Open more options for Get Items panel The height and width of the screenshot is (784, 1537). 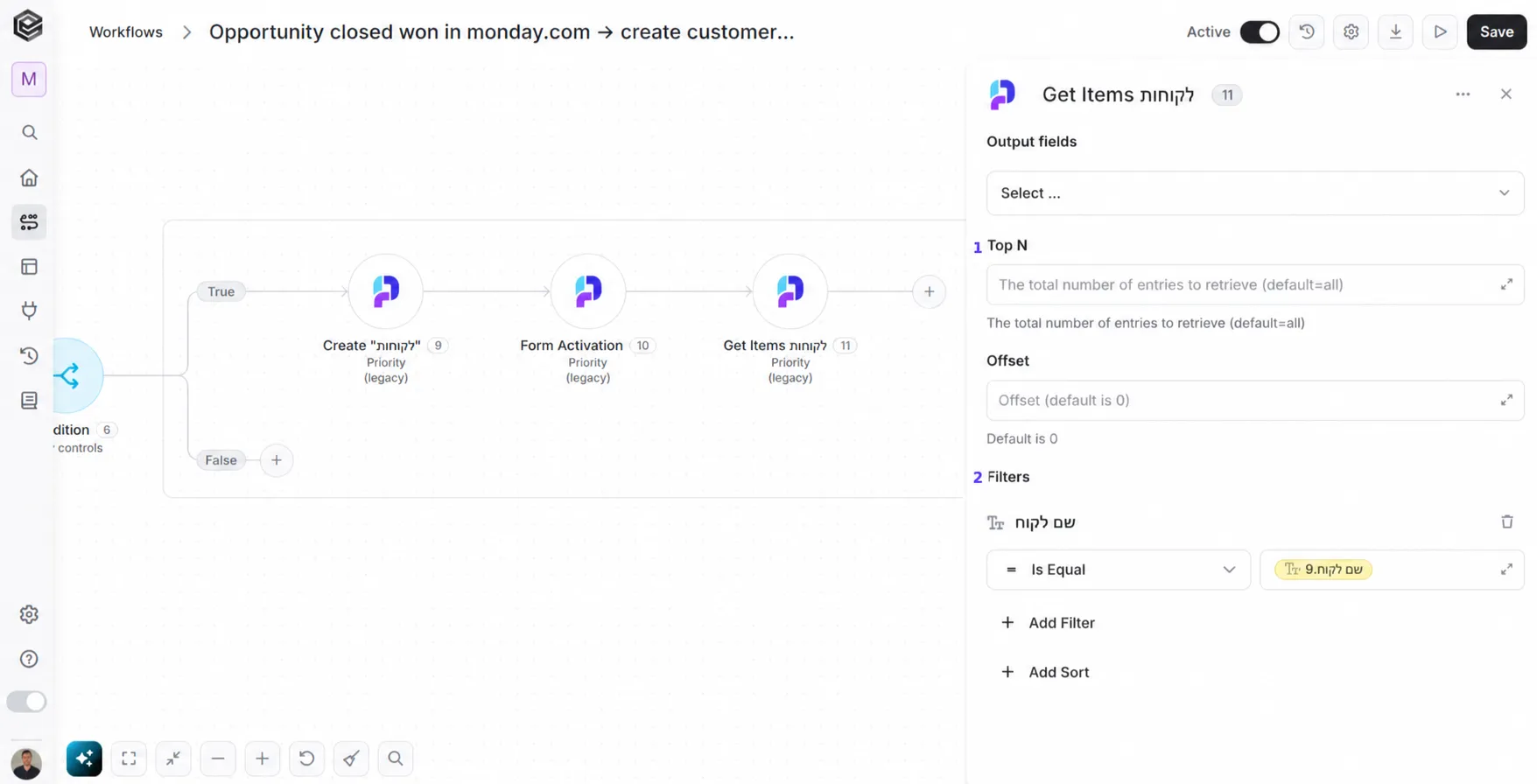[x=1463, y=94]
